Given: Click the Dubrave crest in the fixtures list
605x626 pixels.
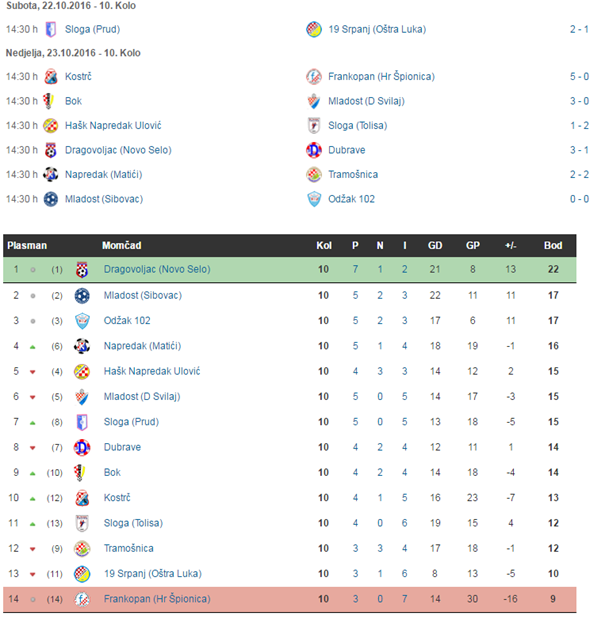Looking at the screenshot, I should tap(315, 150).
